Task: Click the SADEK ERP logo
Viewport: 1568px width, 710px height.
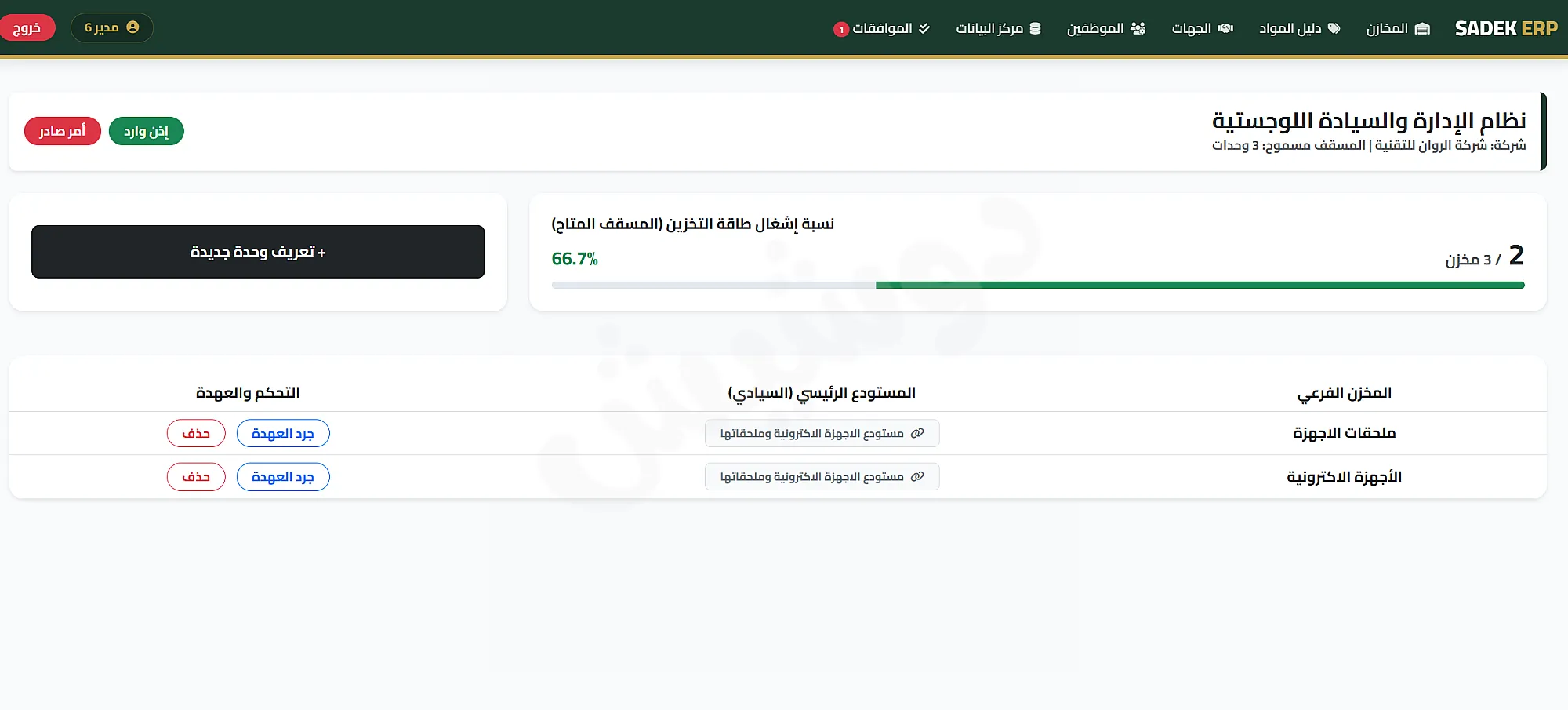Action: [1506, 28]
